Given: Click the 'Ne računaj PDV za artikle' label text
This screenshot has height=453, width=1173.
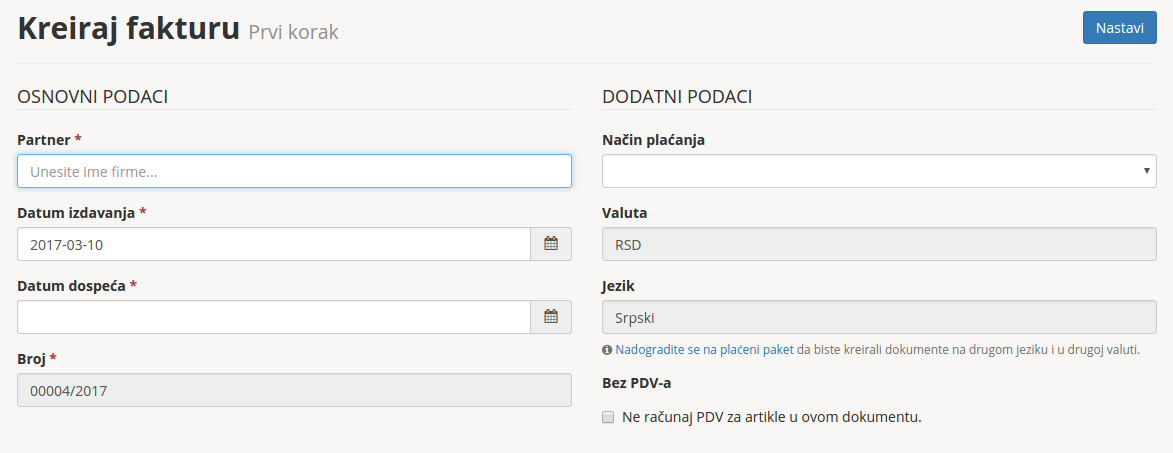Looking at the screenshot, I should [770, 417].
